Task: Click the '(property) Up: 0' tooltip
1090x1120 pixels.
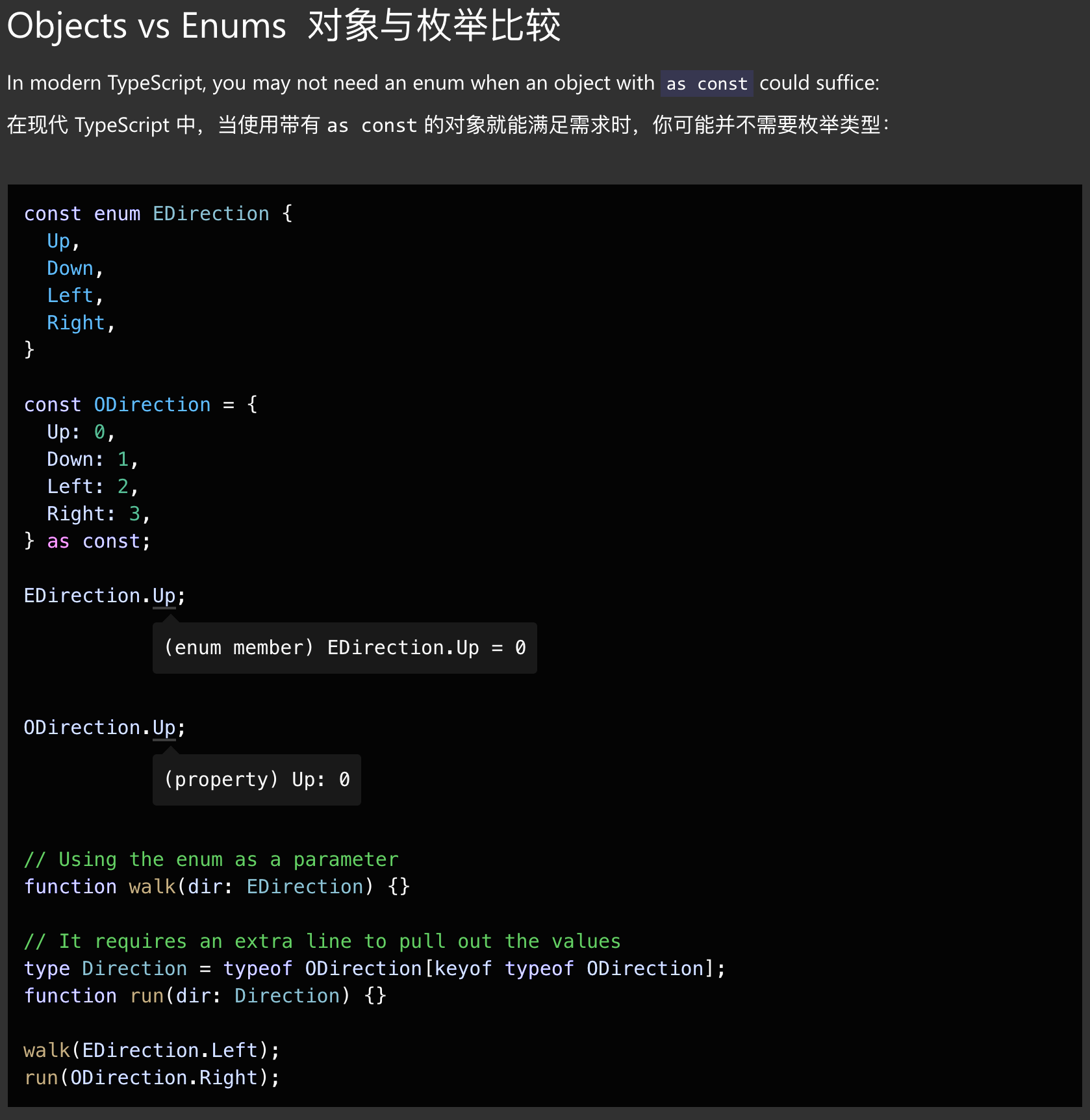Action: pos(257,780)
